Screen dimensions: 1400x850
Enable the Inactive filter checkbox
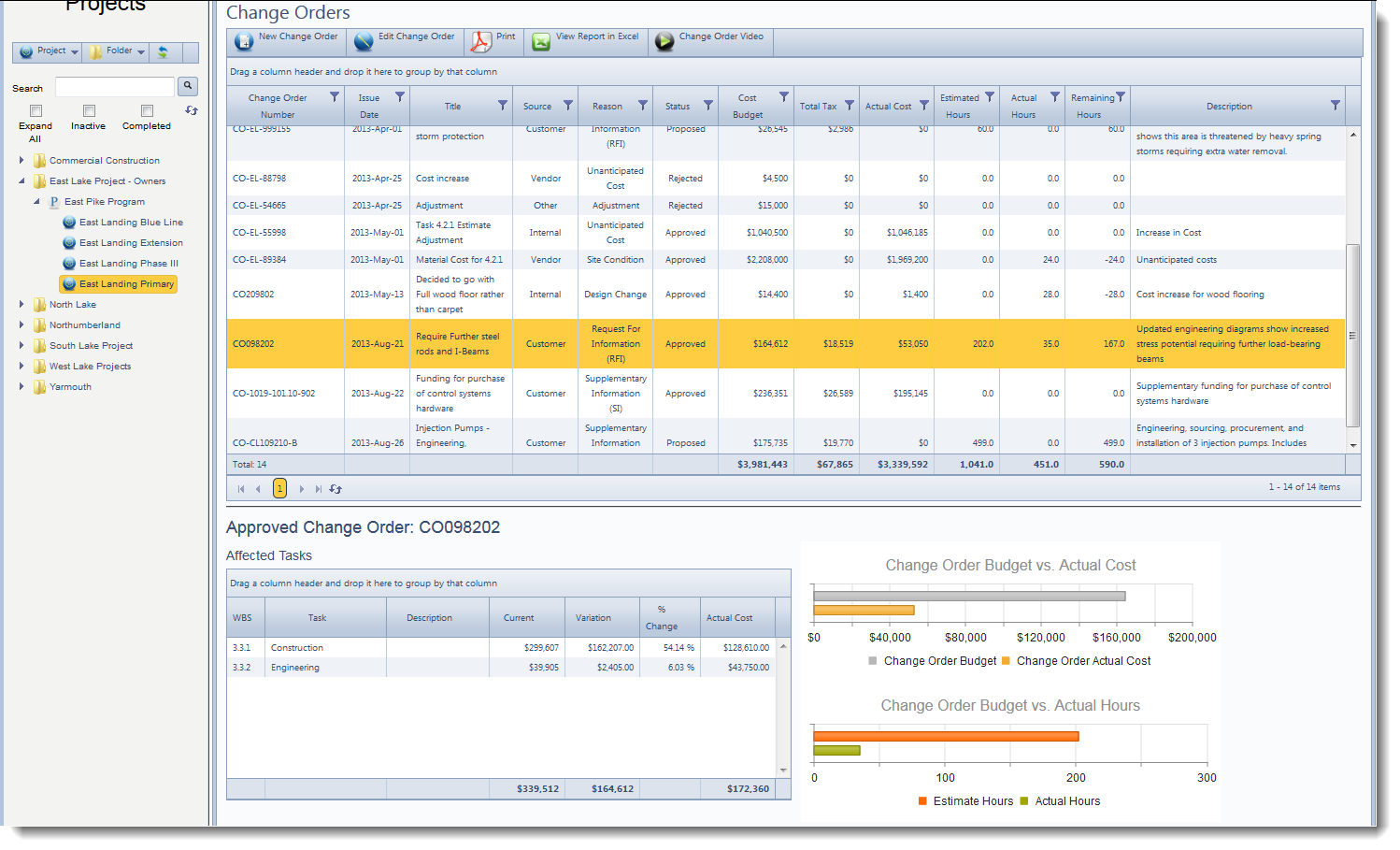(x=88, y=109)
